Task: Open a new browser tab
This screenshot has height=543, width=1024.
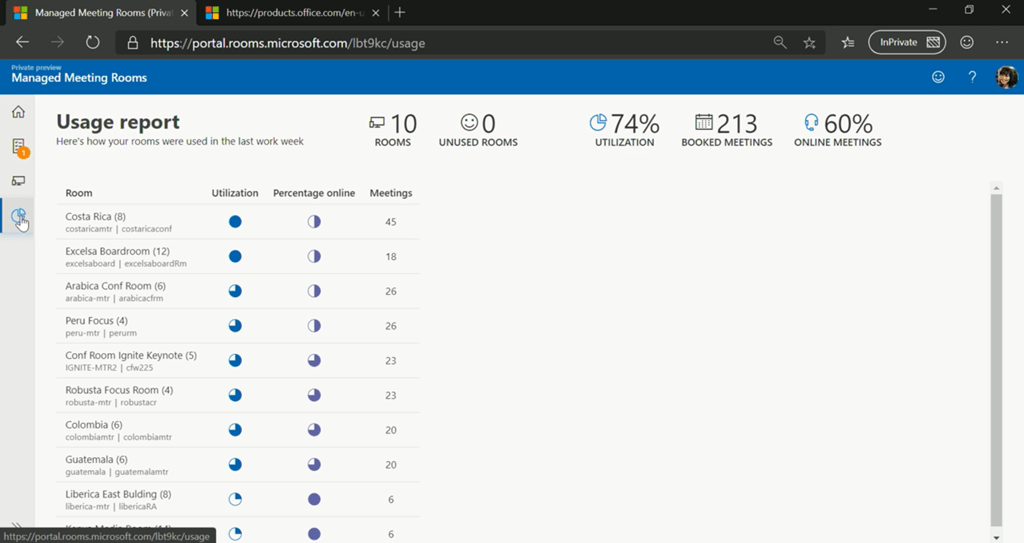Action: tap(400, 12)
